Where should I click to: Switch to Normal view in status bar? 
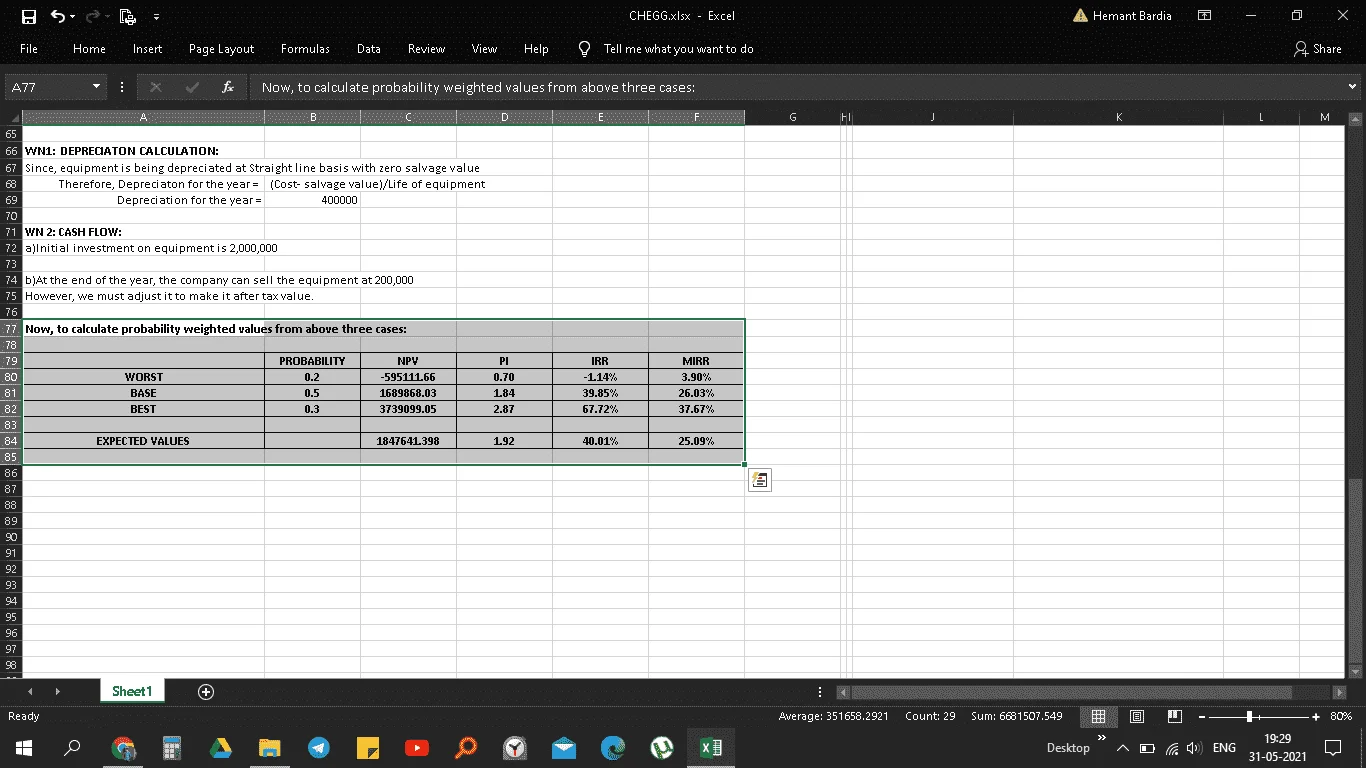pyautogui.click(x=1098, y=716)
